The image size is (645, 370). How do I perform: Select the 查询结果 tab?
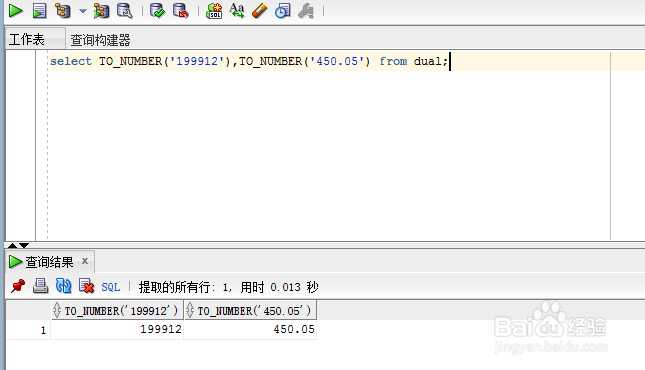[x=49, y=262]
